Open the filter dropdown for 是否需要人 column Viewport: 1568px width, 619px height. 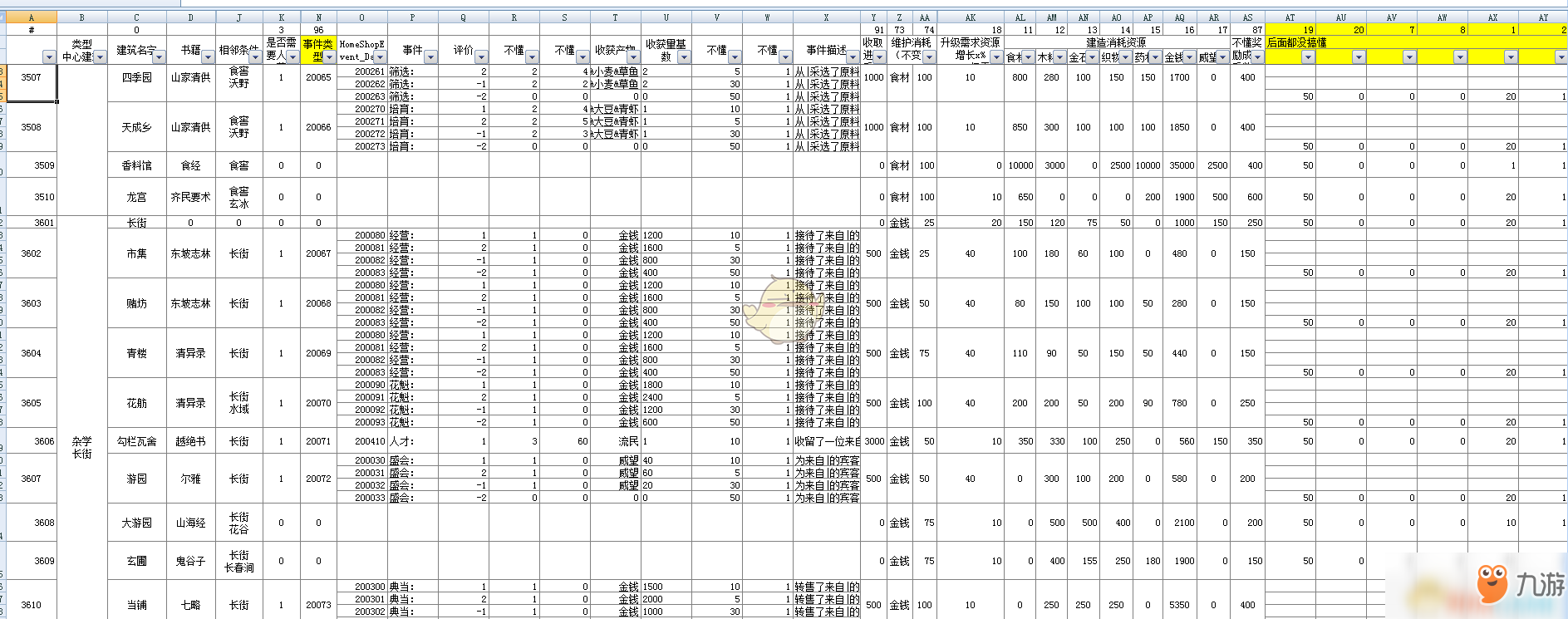click(x=292, y=57)
